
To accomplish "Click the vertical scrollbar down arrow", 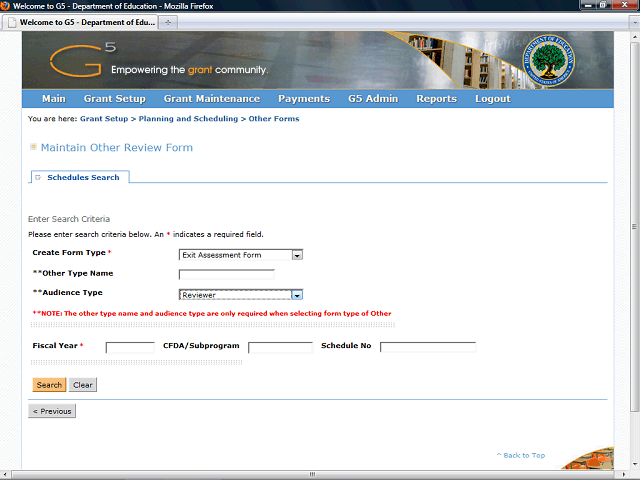I will [635, 464].
